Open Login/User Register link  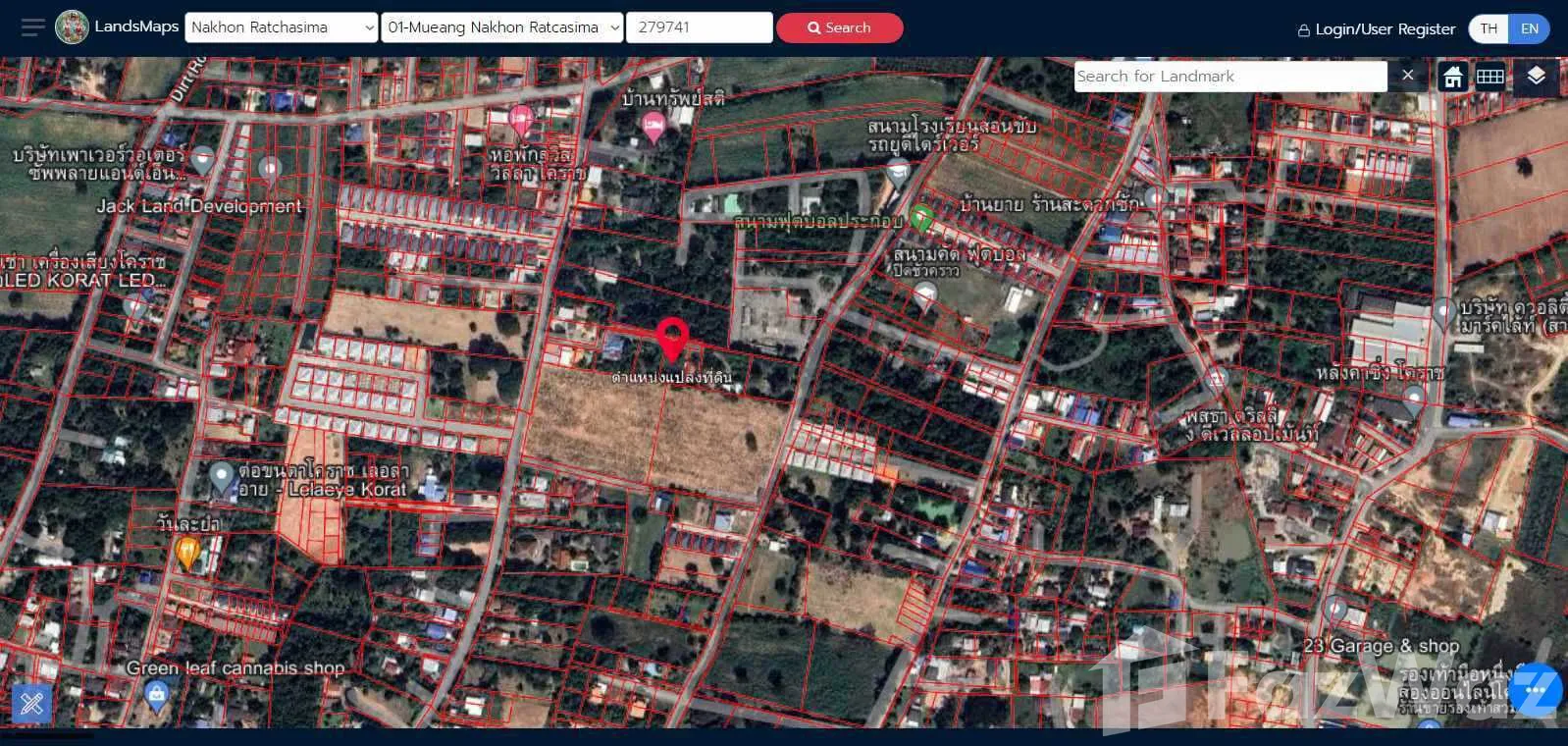pyautogui.click(x=1376, y=29)
